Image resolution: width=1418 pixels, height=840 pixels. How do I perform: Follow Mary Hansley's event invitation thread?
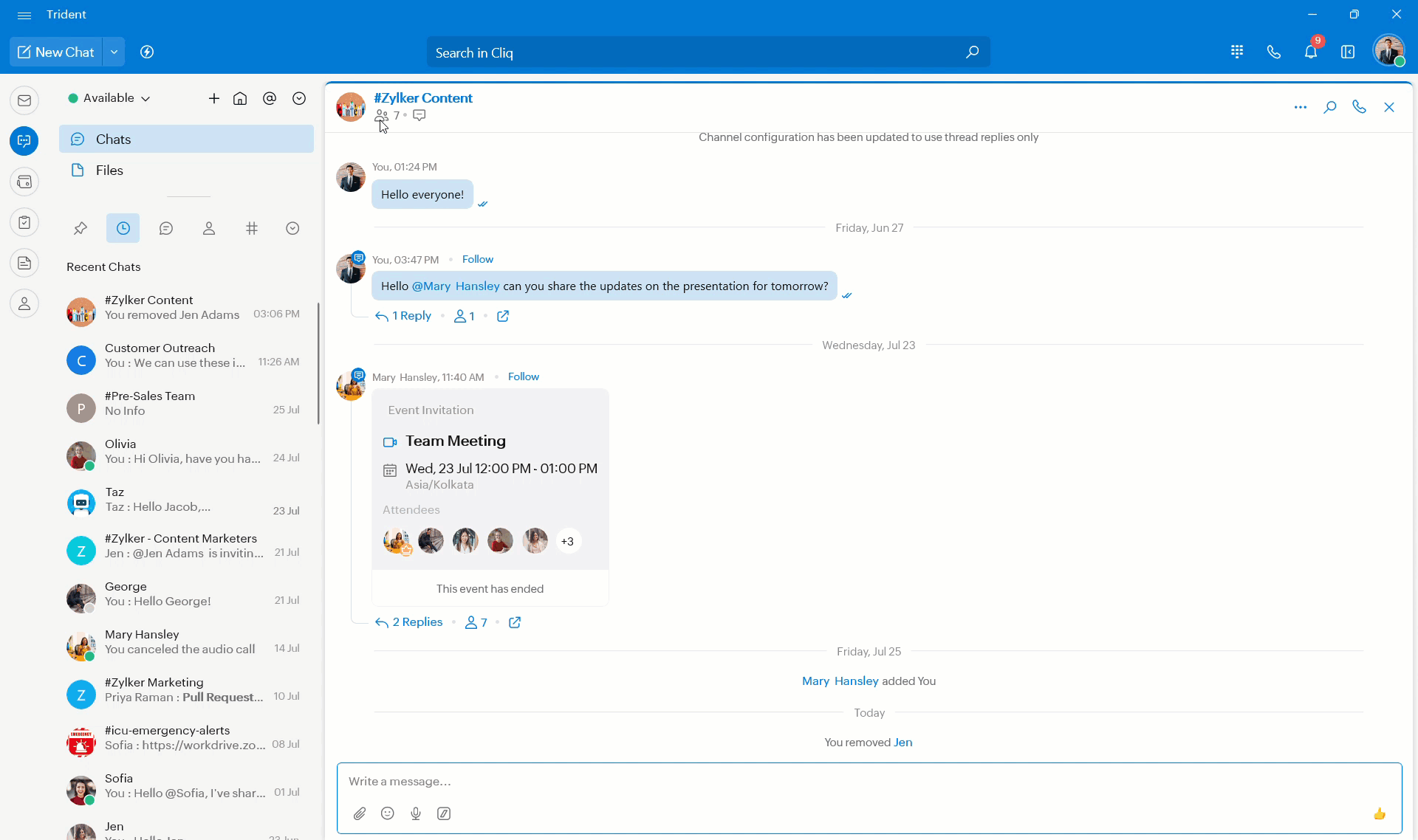tap(523, 376)
